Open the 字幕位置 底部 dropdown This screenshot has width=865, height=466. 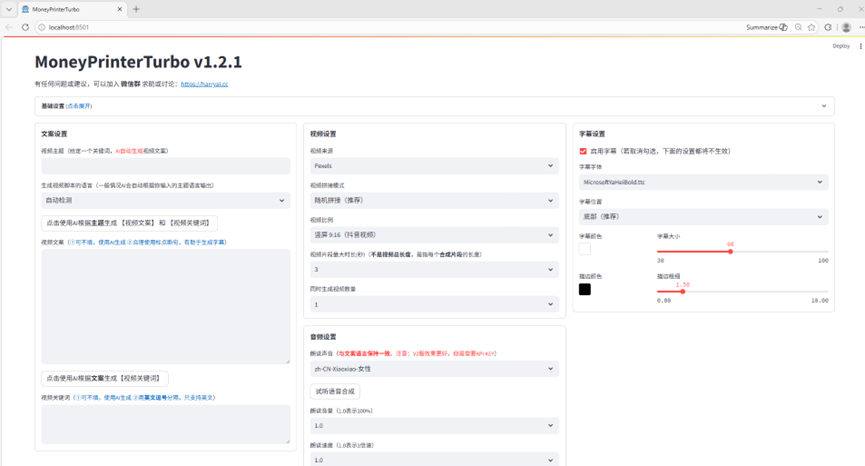[x=703, y=217]
